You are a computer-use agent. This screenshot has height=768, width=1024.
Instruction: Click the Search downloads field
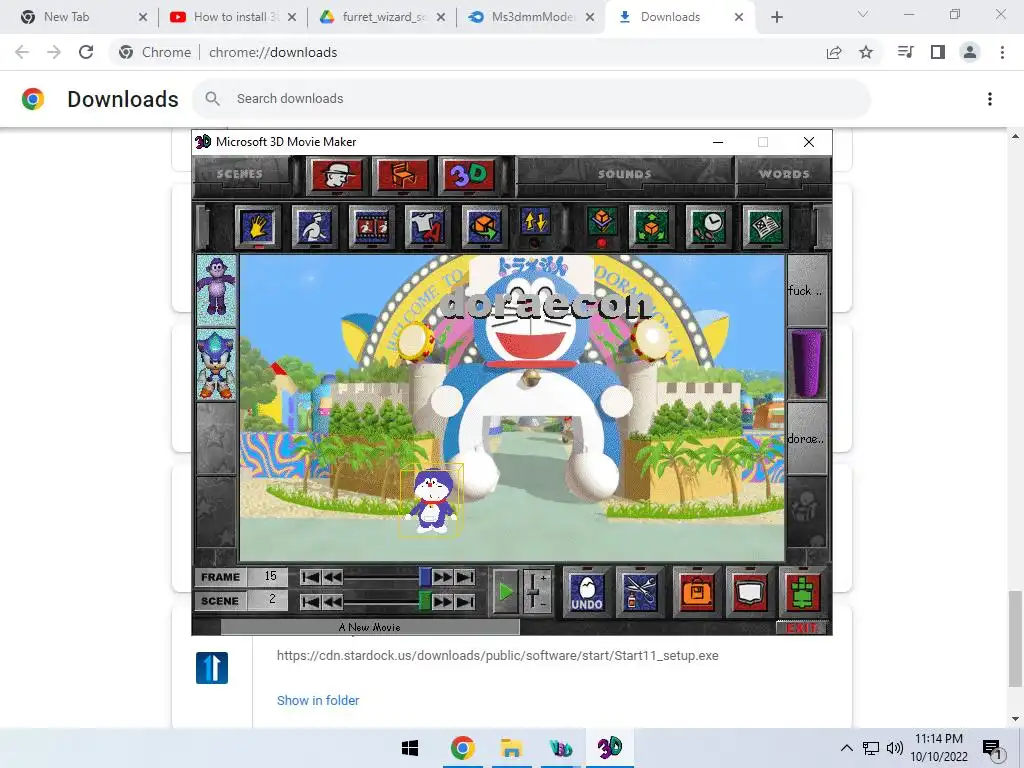(x=531, y=99)
